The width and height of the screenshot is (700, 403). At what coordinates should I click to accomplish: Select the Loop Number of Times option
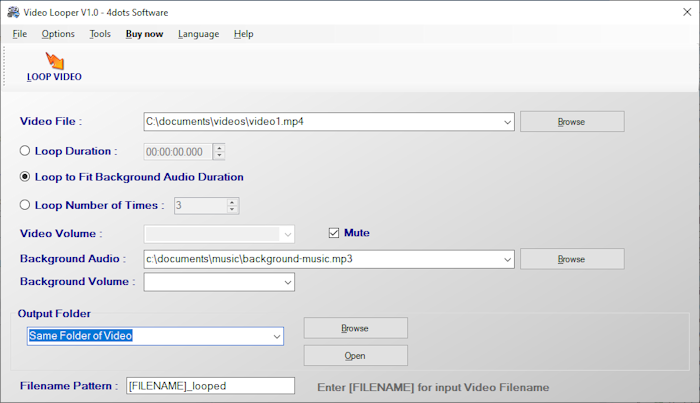click(25, 205)
